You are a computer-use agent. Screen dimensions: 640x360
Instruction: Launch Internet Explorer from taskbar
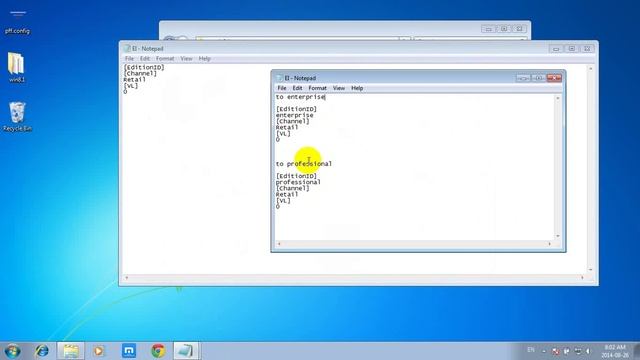pyautogui.click(x=42, y=351)
